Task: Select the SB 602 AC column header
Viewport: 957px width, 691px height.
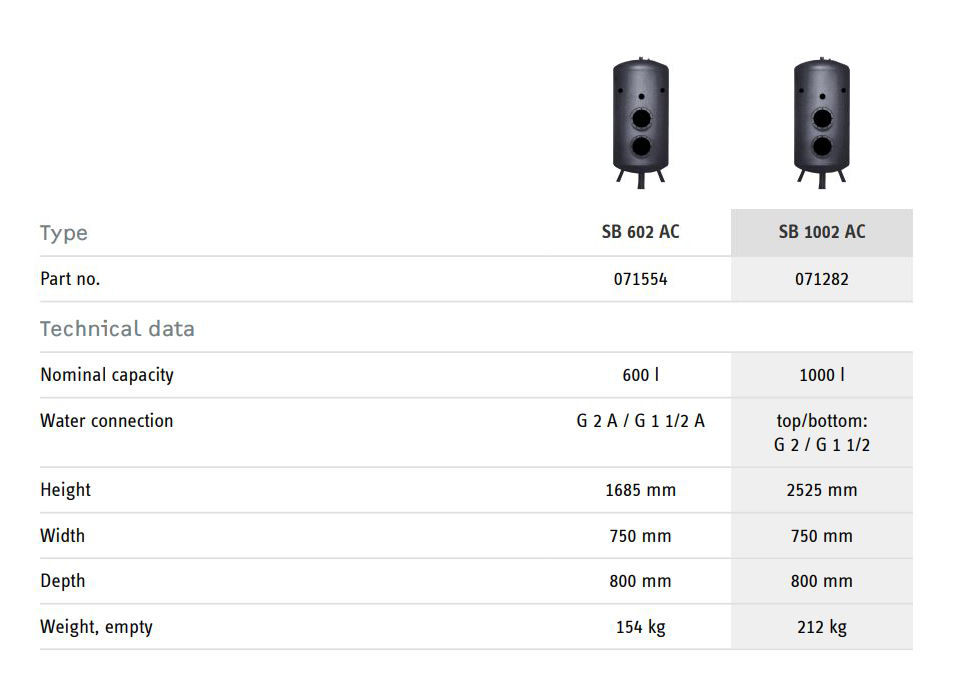Action: pyautogui.click(x=640, y=232)
